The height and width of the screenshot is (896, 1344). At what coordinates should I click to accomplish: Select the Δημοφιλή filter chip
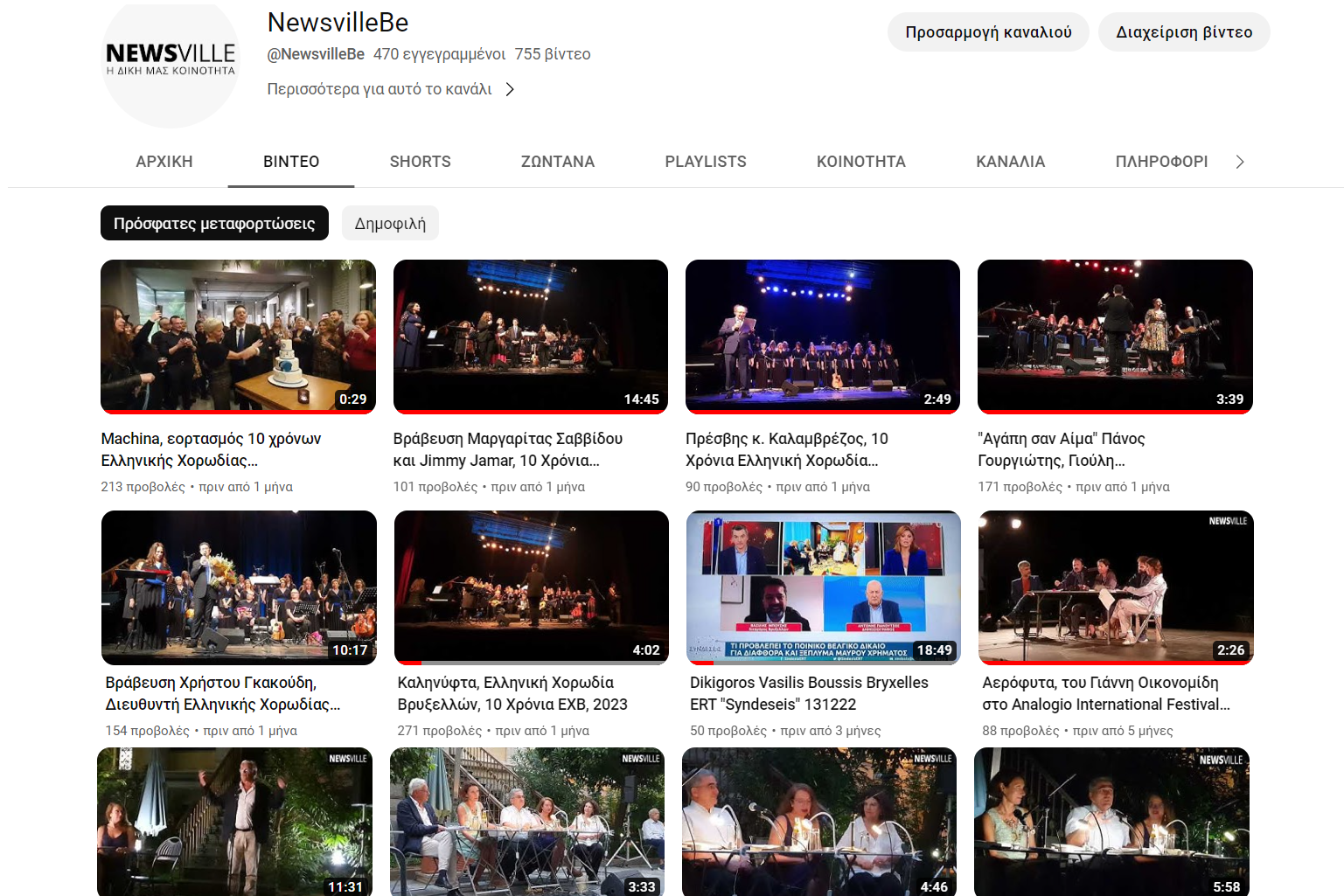[390, 223]
